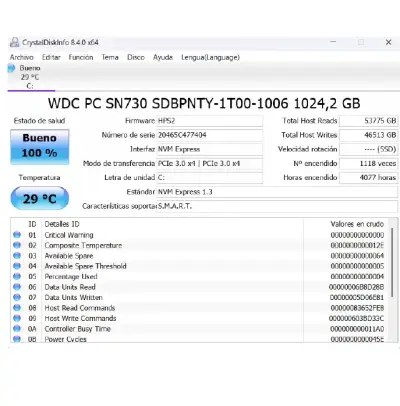
Task: Select the Data Units Read attribute text
Action: click(x=70, y=287)
